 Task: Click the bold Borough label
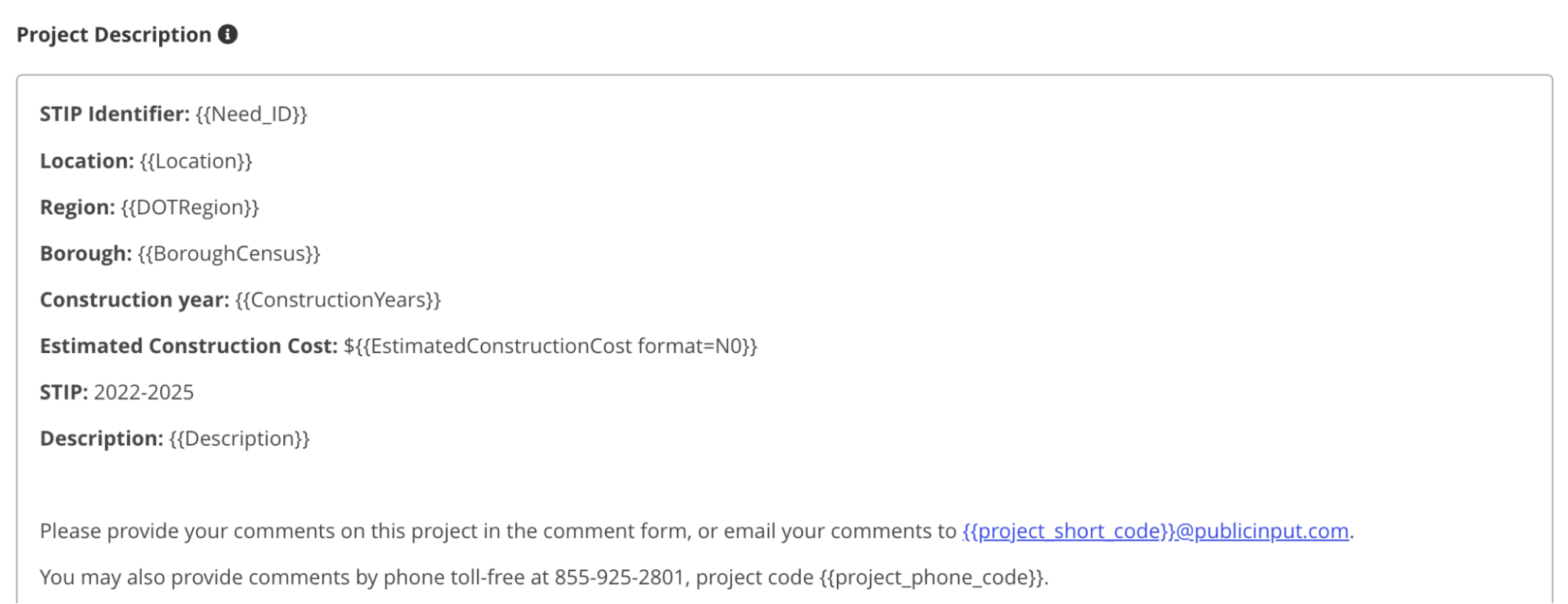tap(85, 254)
